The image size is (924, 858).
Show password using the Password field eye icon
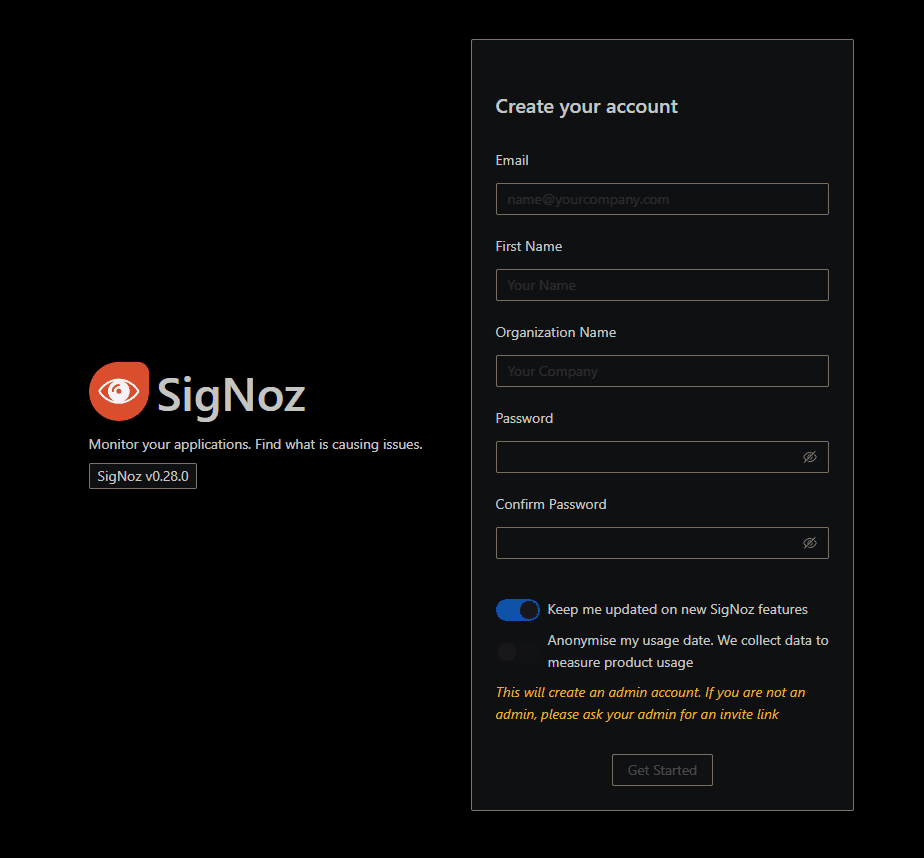(810, 457)
